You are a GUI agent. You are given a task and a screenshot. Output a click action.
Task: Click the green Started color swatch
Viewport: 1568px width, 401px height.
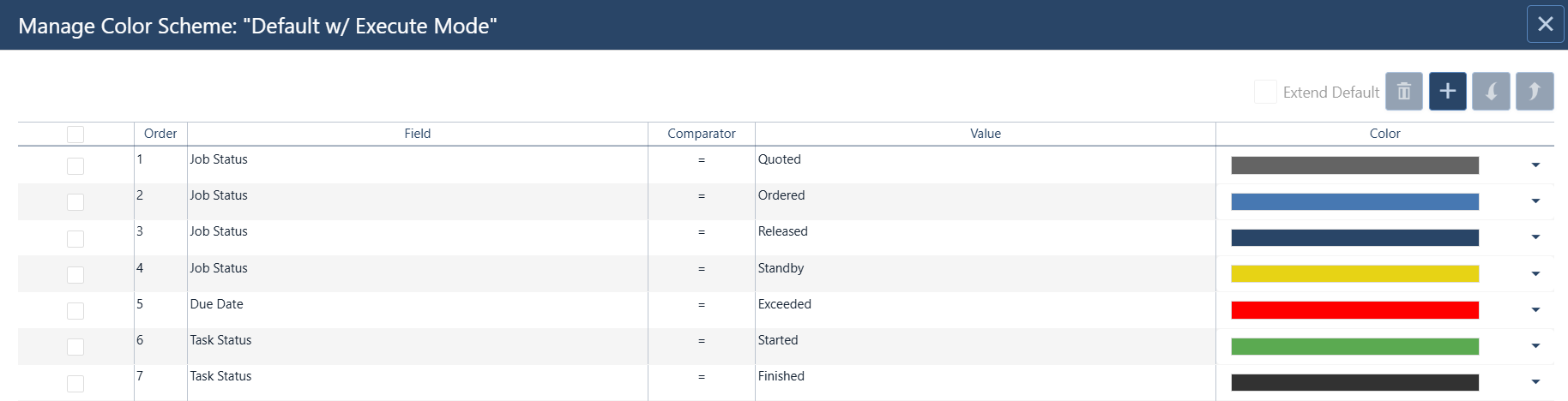pos(1354,346)
